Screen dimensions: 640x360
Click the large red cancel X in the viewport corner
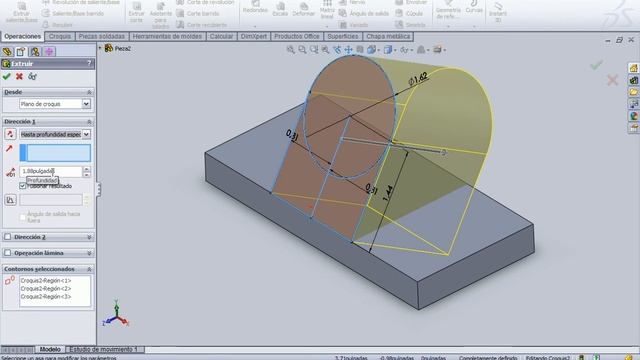click(x=612, y=80)
